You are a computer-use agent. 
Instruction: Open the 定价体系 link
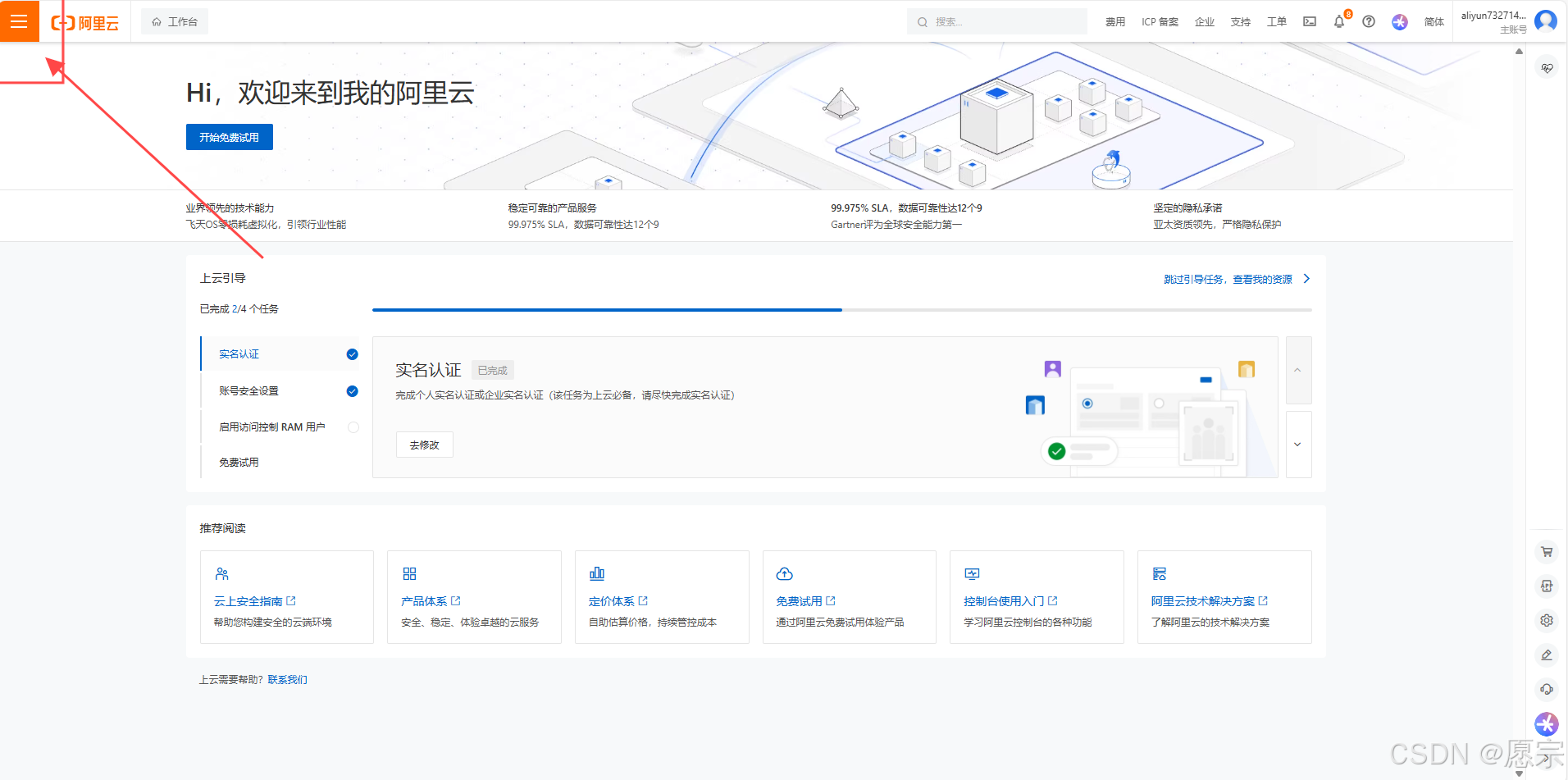pyautogui.click(x=612, y=601)
